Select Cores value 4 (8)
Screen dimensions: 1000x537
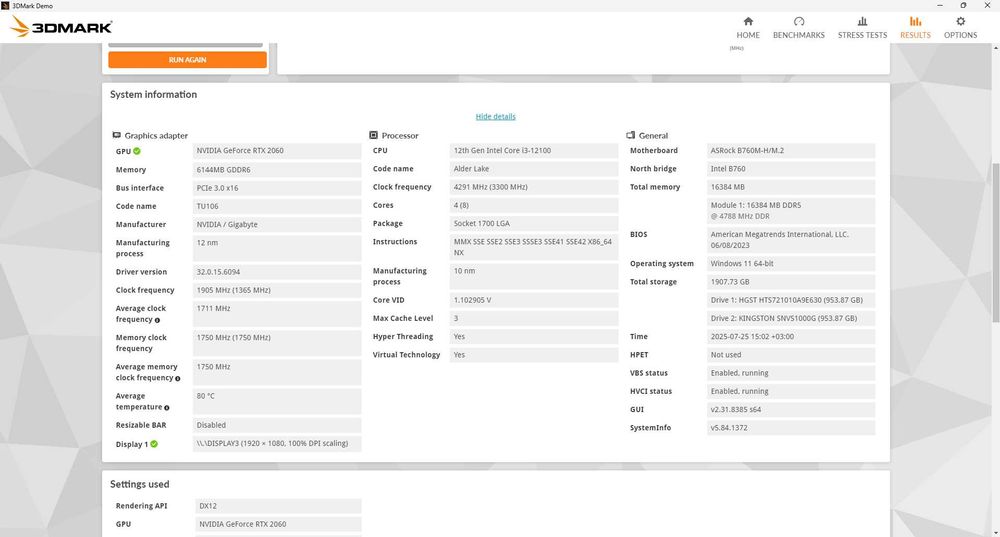pyautogui.click(x=534, y=205)
